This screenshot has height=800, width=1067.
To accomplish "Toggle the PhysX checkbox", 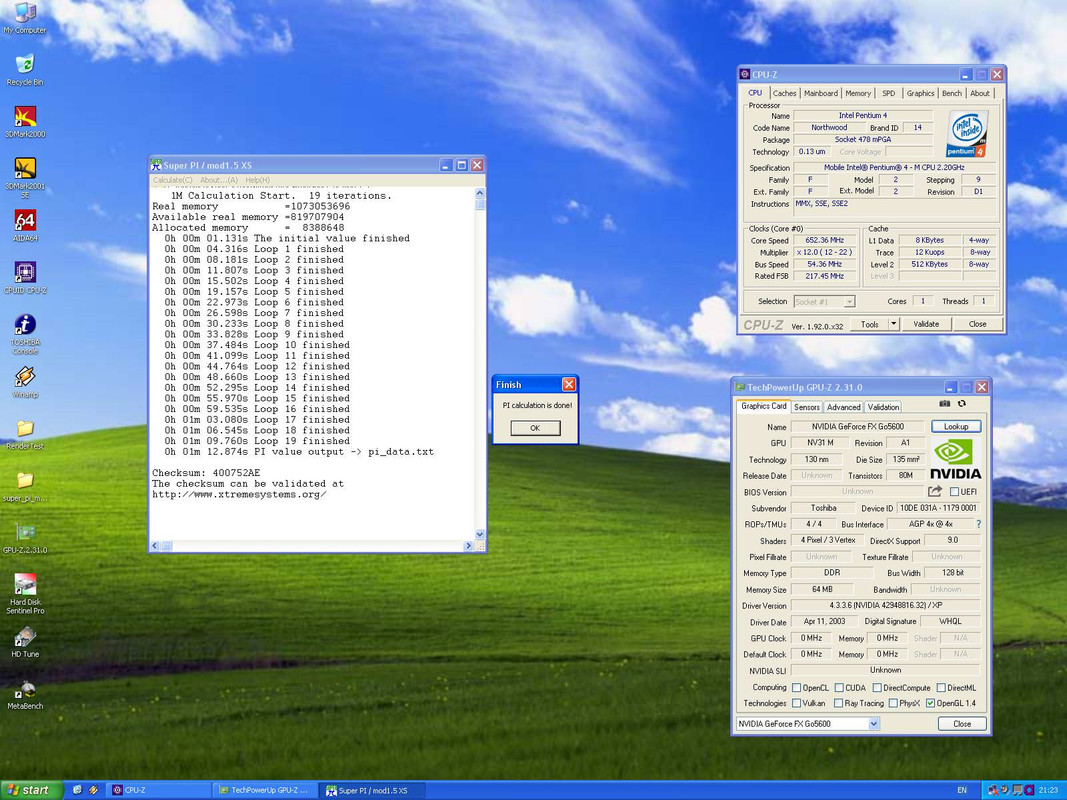I will pyautogui.click(x=893, y=703).
